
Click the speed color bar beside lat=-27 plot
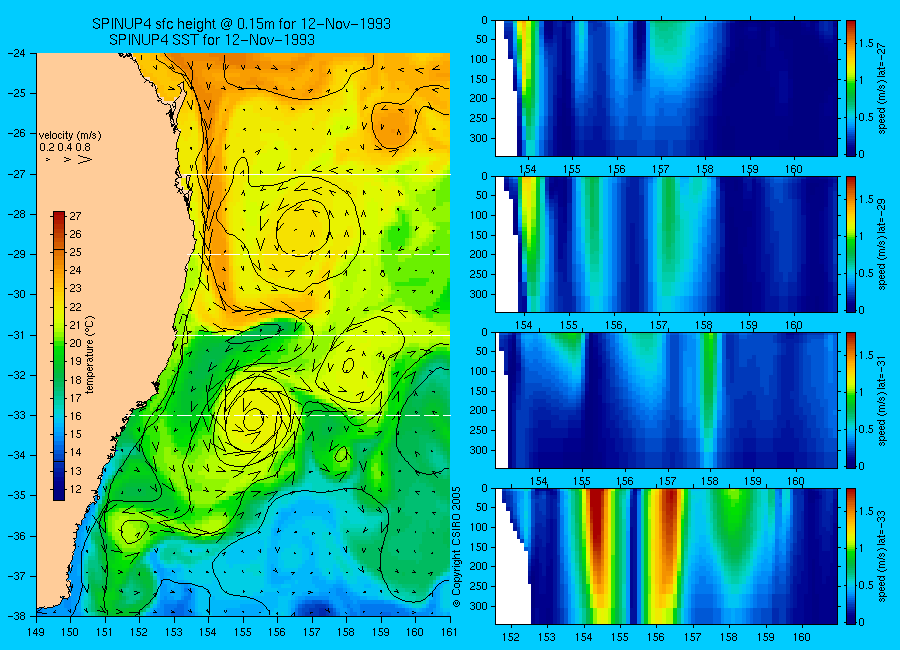850,88
